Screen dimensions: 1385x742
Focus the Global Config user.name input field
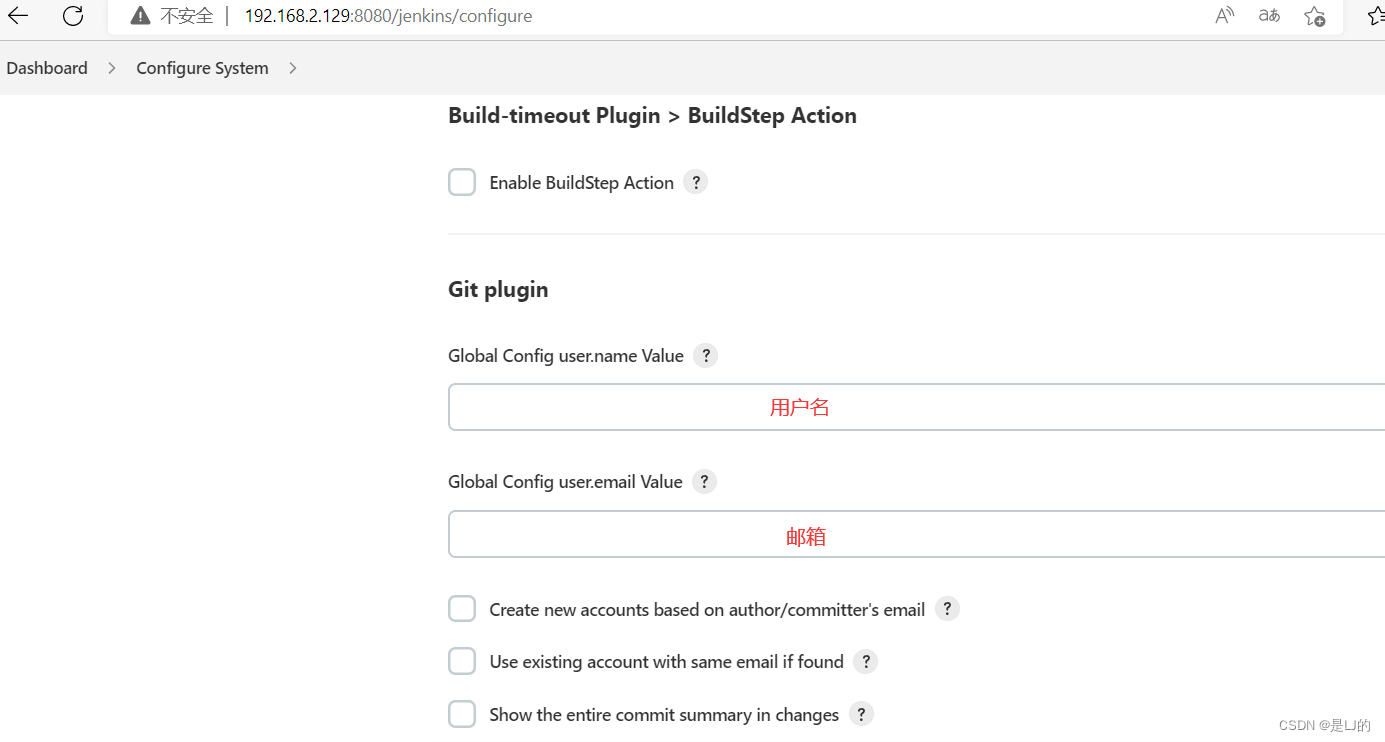(x=916, y=407)
